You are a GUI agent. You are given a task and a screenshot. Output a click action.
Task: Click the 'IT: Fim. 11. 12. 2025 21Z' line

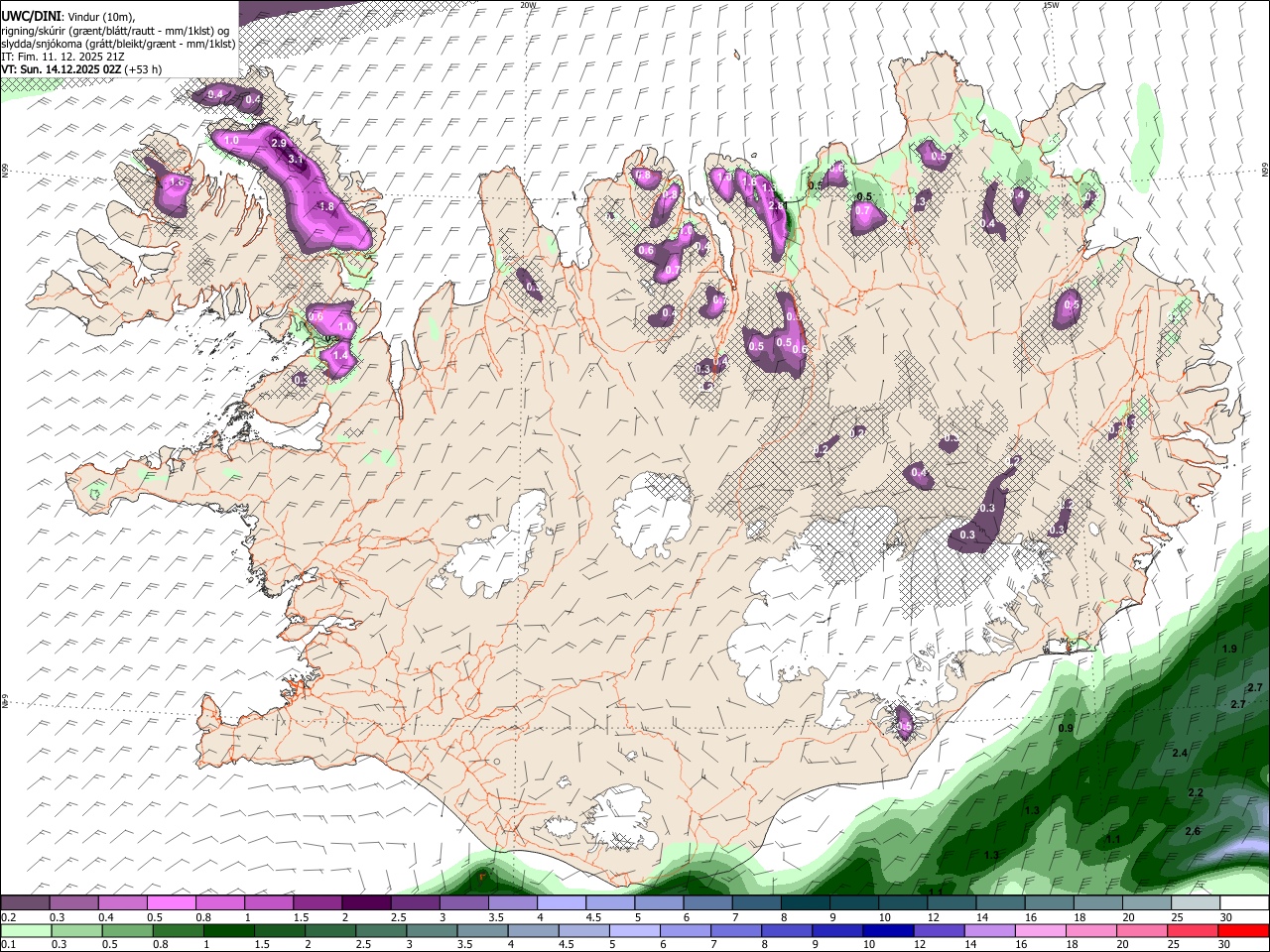(x=63, y=57)
